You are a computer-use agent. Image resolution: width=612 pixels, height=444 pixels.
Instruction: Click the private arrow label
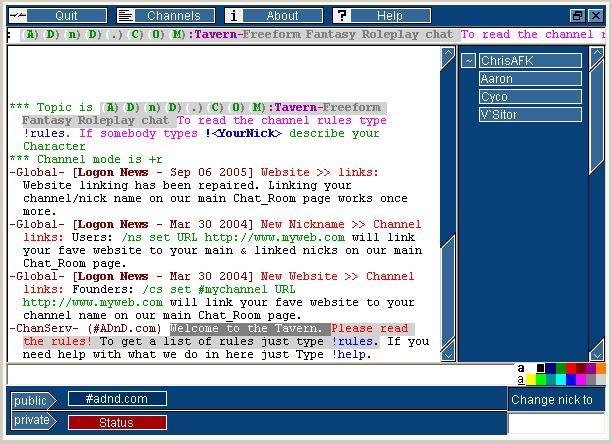(34, 420)
